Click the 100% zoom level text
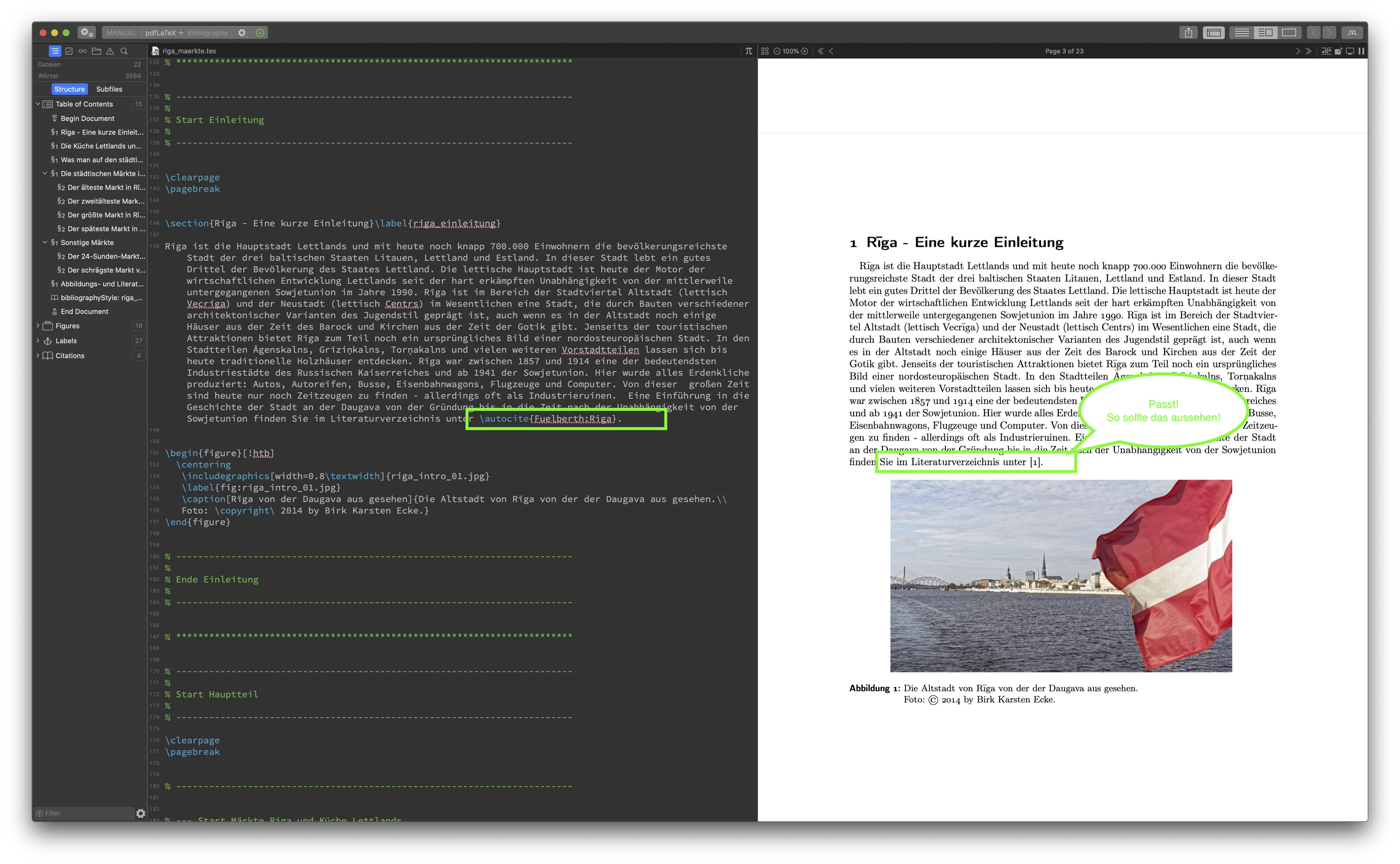This screenshot has height=864, width=1400. click(791, 51)
